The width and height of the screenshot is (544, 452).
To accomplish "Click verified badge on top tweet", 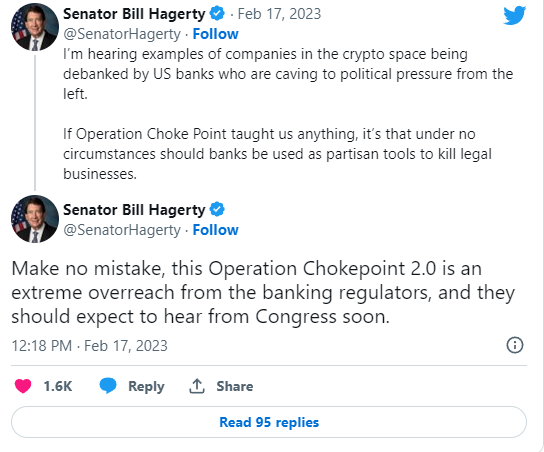I will coord(217,14).
